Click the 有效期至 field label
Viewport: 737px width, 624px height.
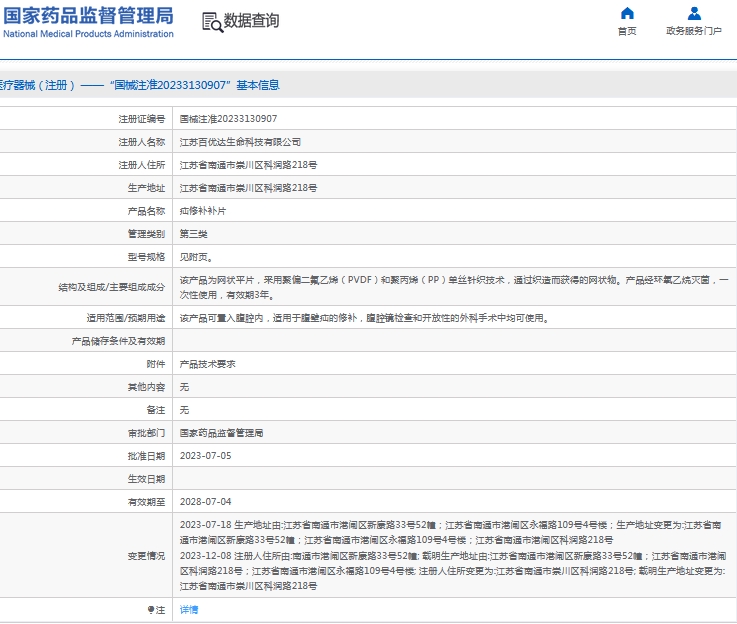(146, 502)
